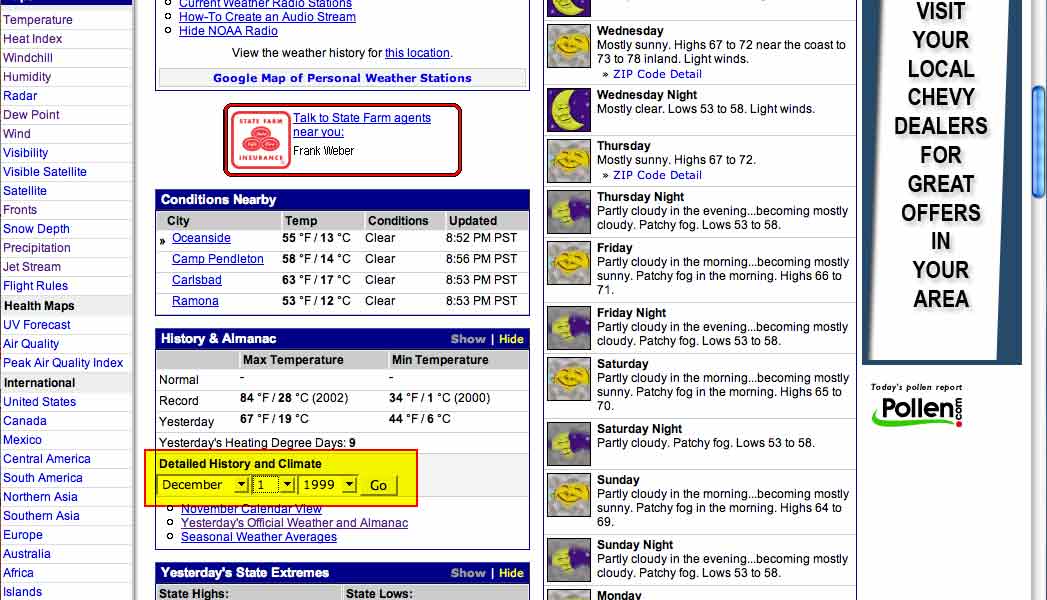The height and width of the screenshot is (600, 1047).
Task: Open the Oceanside conditions link
Action: click(x=201, y=238)
